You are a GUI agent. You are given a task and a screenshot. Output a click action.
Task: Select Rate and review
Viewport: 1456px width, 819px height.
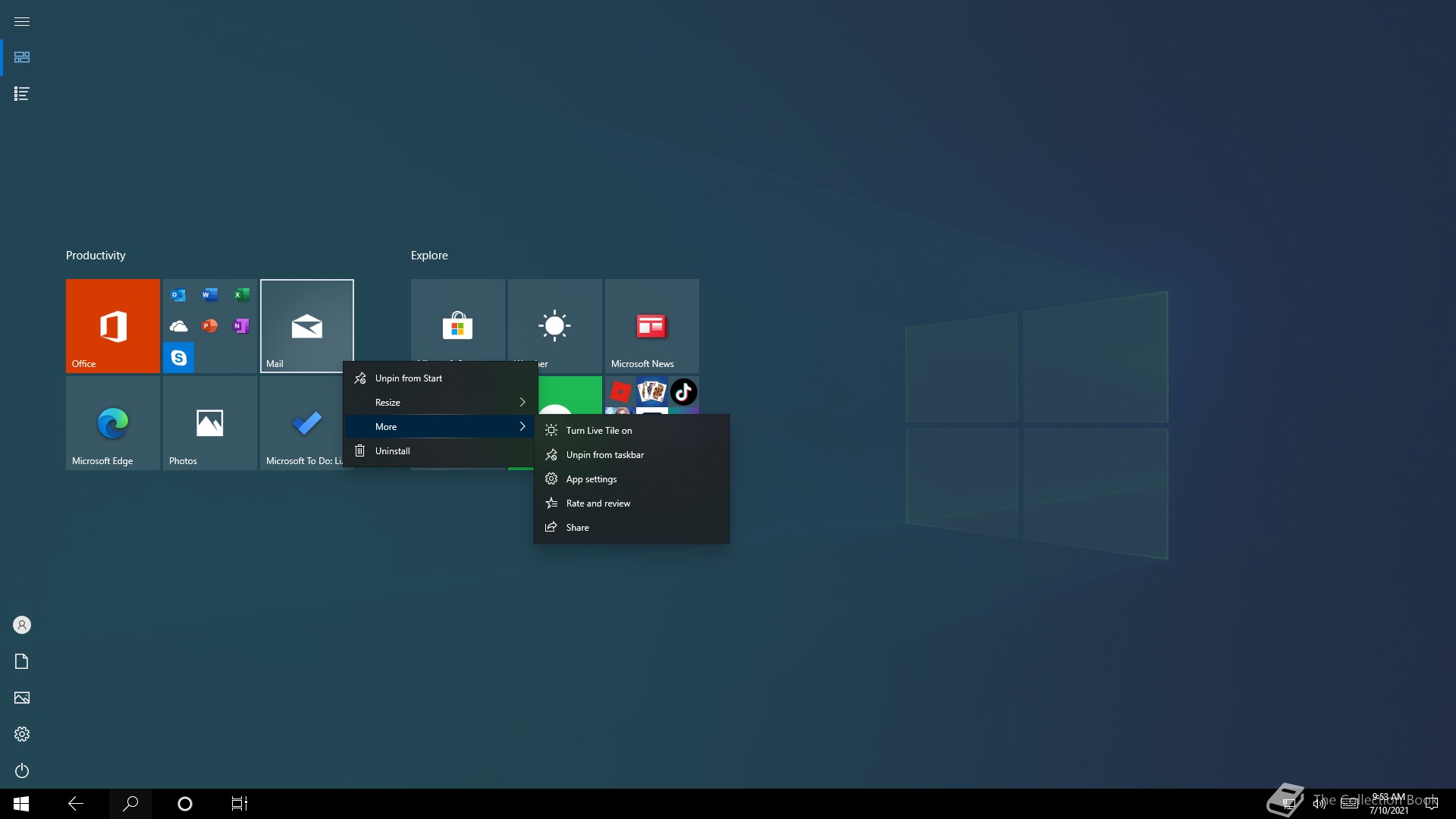tap(632, 504)
